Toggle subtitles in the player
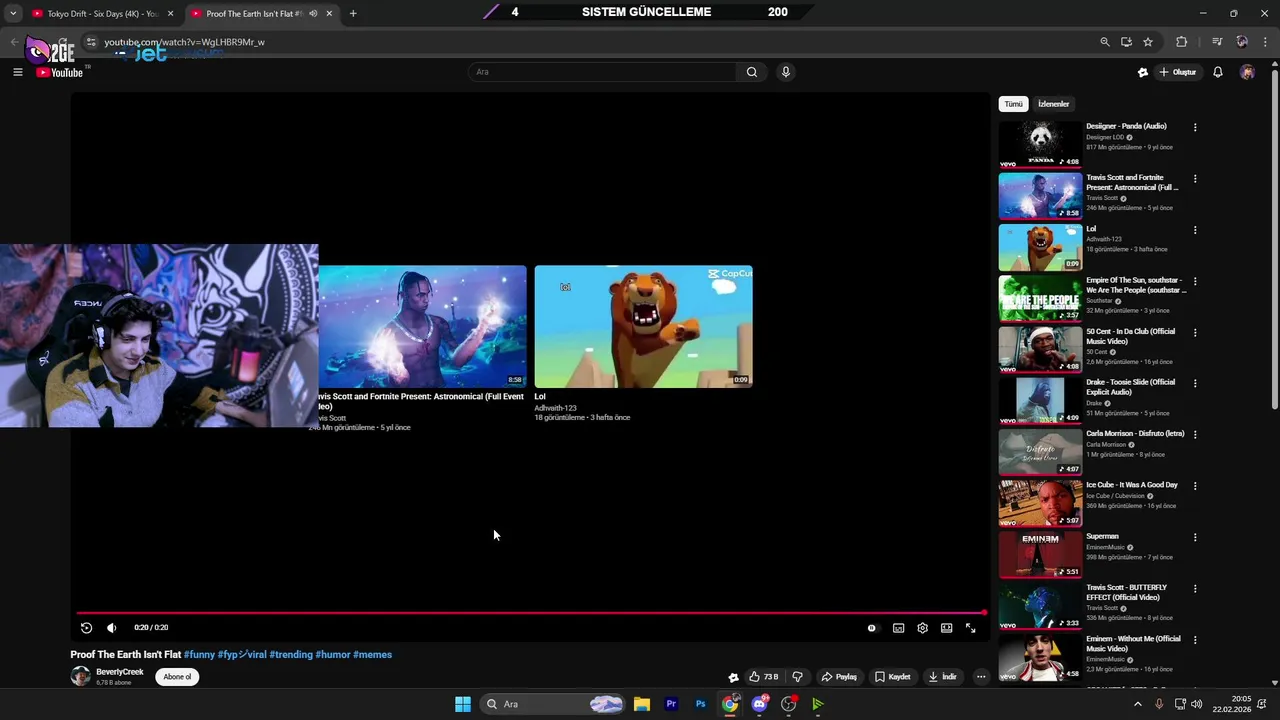This screenshot has width=1280, height=720. click(898, 628)
